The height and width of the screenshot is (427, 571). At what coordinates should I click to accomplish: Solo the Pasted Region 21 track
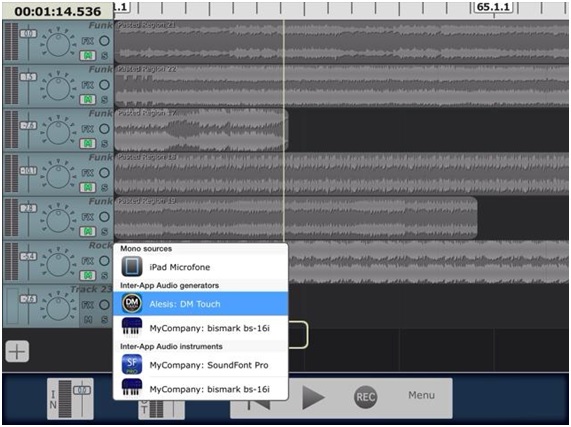coord(105,56)
